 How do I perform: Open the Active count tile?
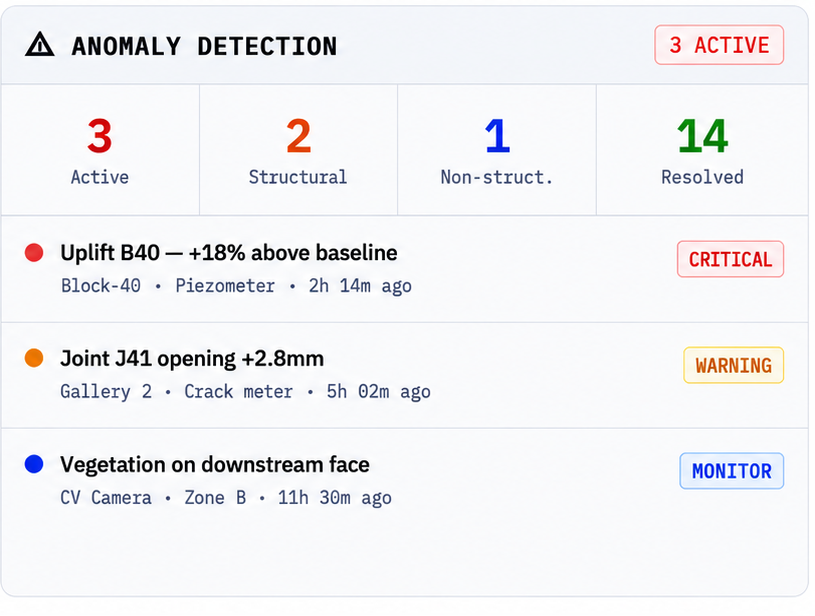click(100, 150)
